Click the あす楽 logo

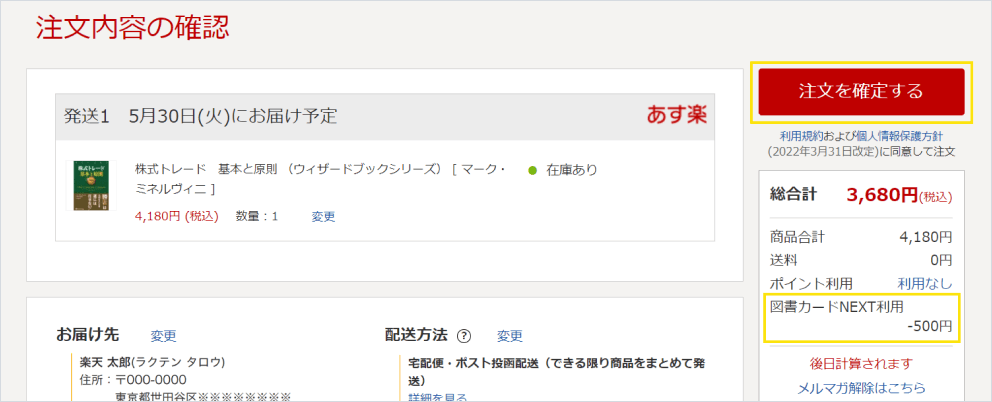[676, 115]
